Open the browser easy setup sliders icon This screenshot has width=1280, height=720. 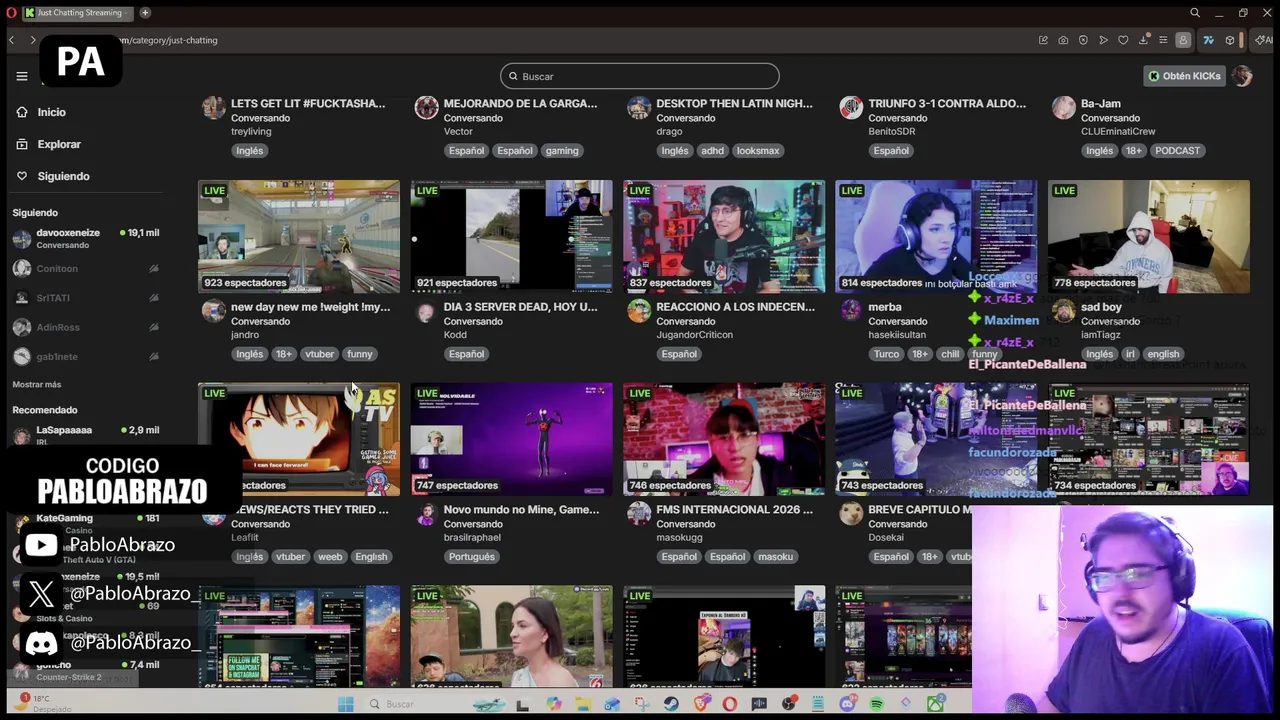click(x=1163, y=40)
